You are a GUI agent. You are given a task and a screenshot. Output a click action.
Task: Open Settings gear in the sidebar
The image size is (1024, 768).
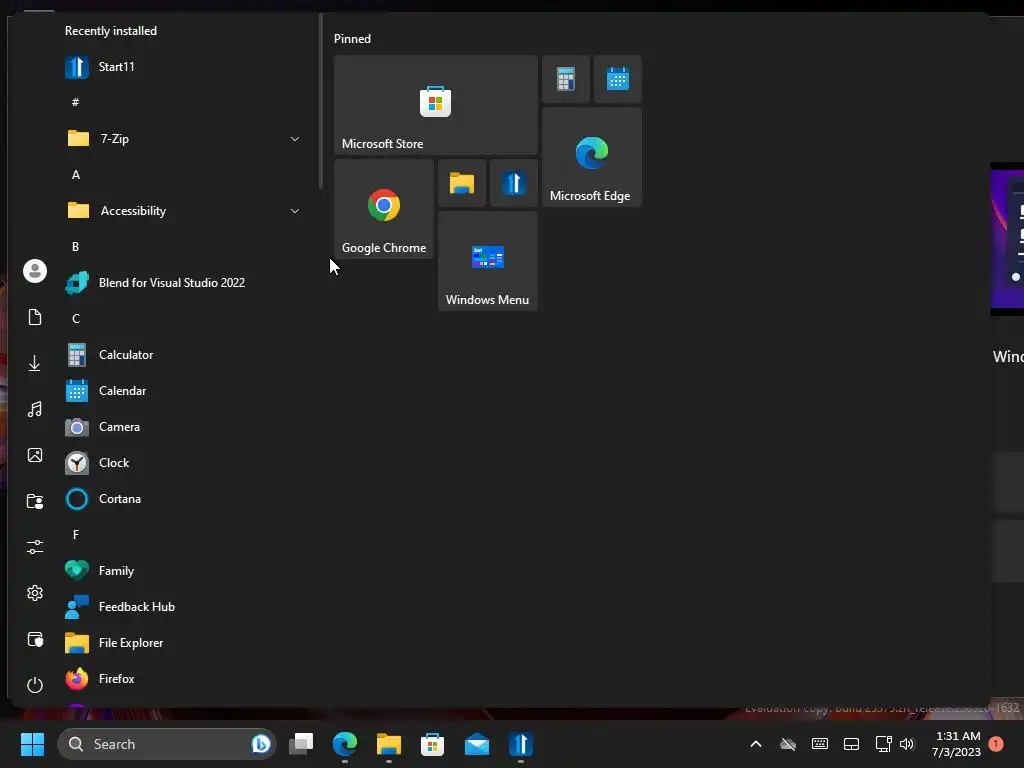[35, 593]
